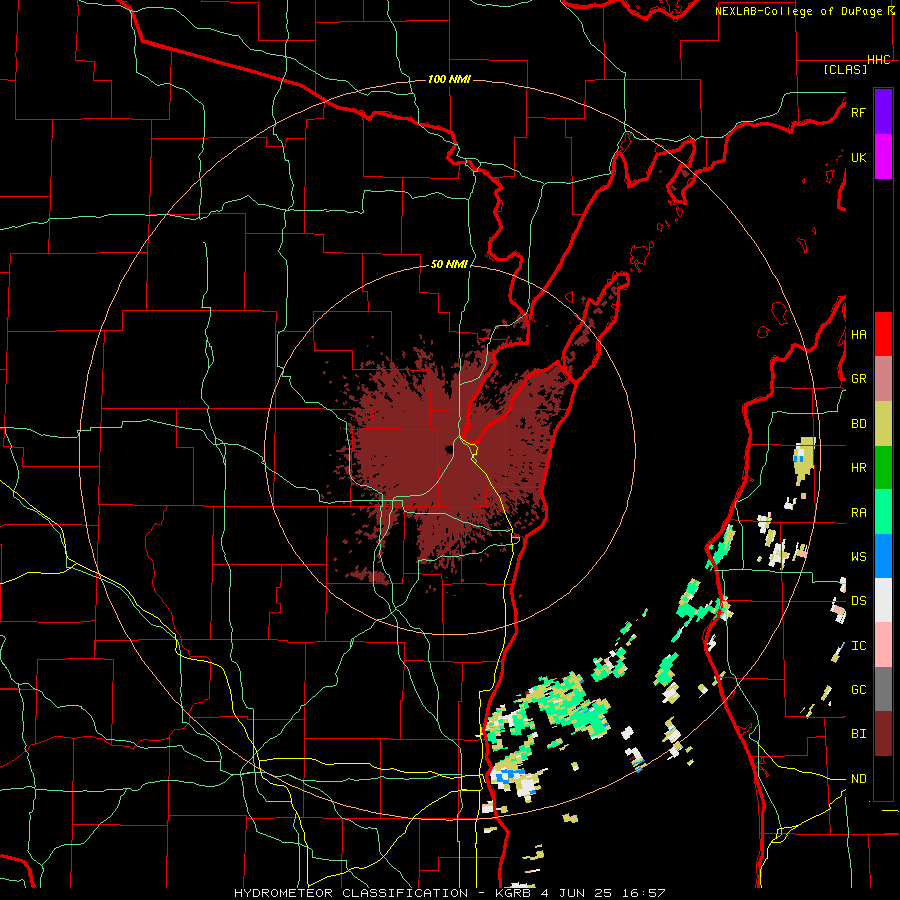Screen dimensions: 900x900
Task: Click the RA legend label
Action: (x=858, y=513)
